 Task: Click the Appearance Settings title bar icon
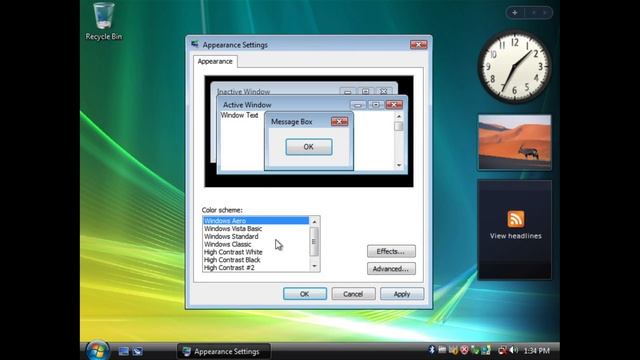coord(195,44)
